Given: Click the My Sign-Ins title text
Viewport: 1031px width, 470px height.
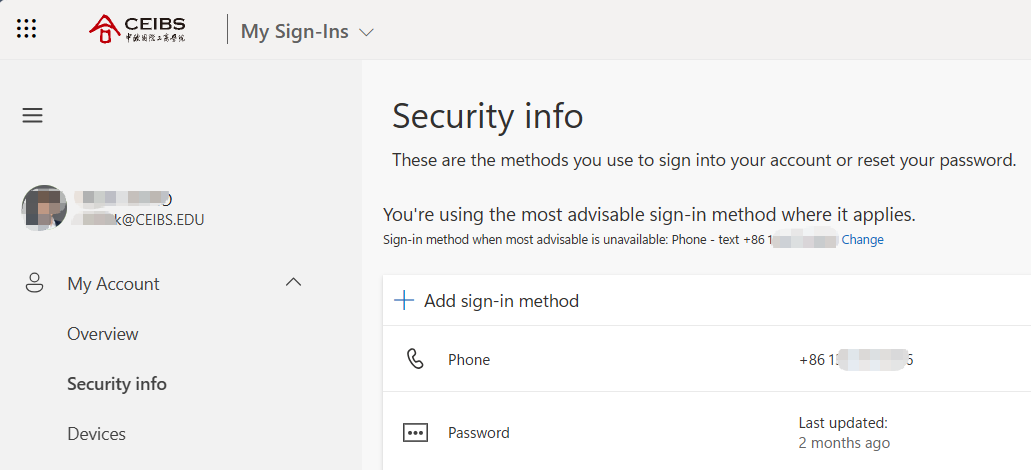Looking at the screenshot, I should [x=295, y=32].
